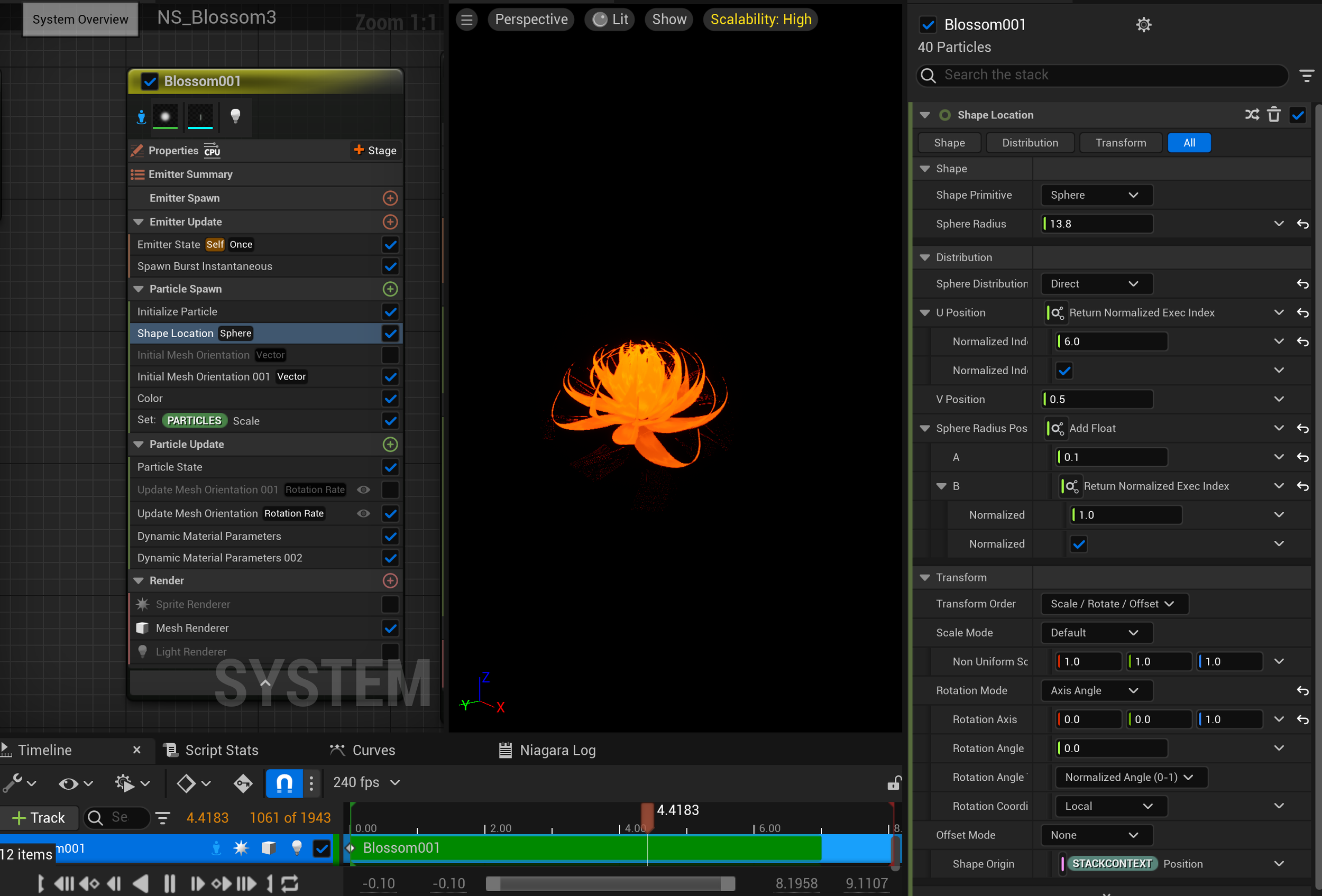The width and height of the screenshot is (1322, 896).
Task: Open the Rotation Mode Axis Angle dropdown
Action: pos(1096,690)
